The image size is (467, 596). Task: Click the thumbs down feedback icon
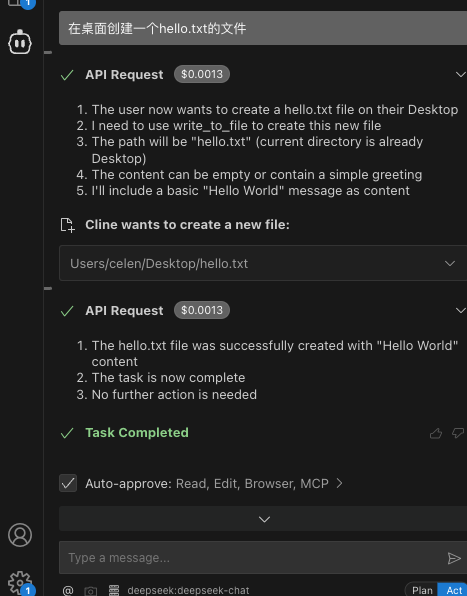click(x=458, y=433)
